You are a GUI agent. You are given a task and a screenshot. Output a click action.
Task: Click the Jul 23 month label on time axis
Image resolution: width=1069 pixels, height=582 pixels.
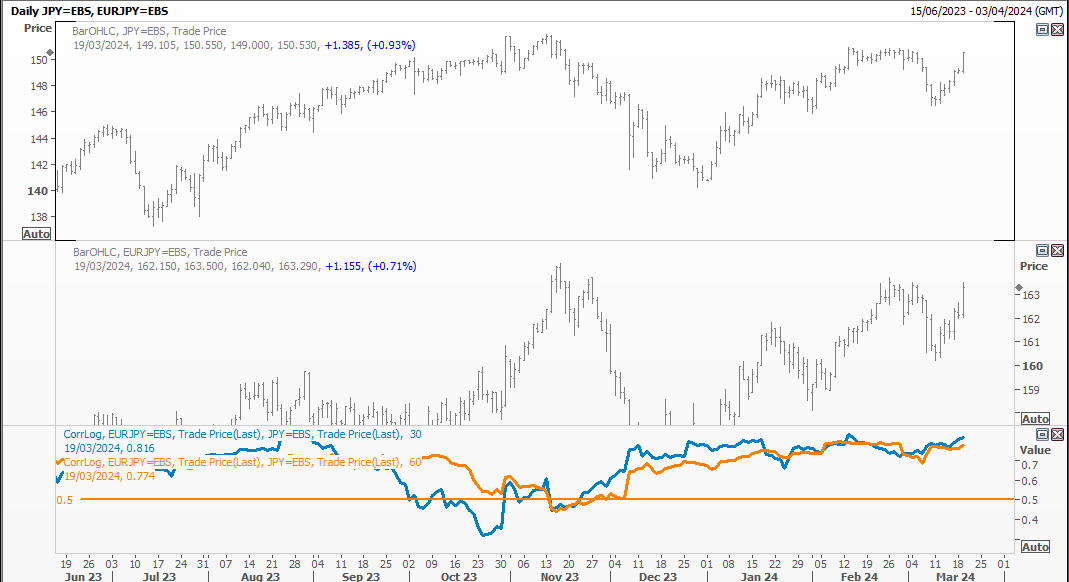159,577
